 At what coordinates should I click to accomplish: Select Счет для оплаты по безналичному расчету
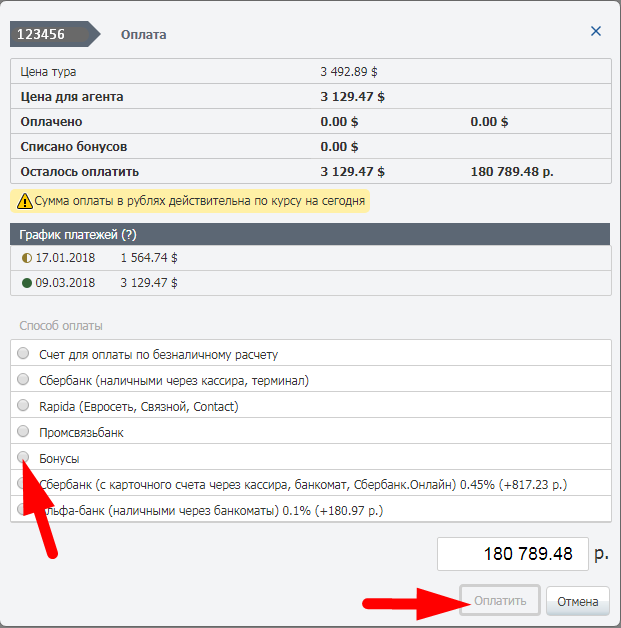[x=23, y=354]
